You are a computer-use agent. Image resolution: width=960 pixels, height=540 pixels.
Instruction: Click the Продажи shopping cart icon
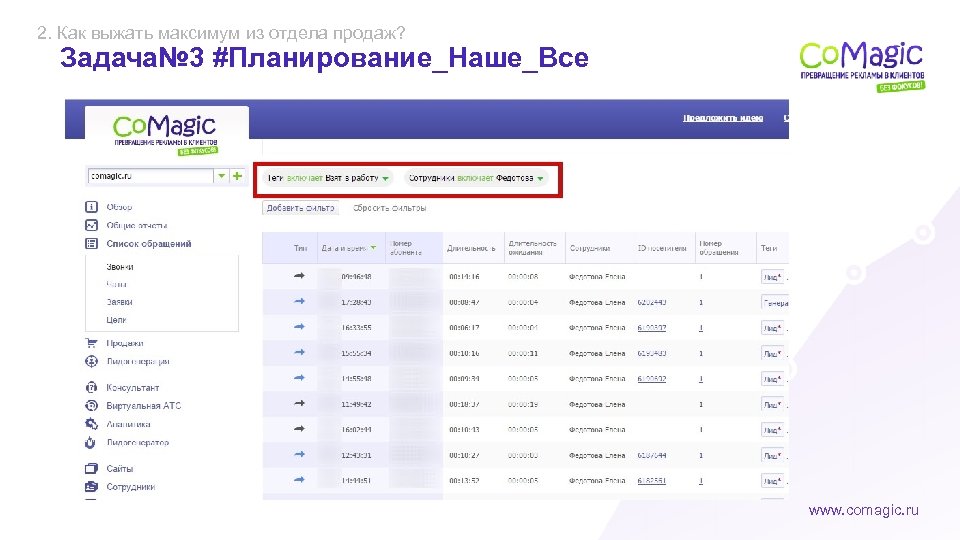[91, 343]
